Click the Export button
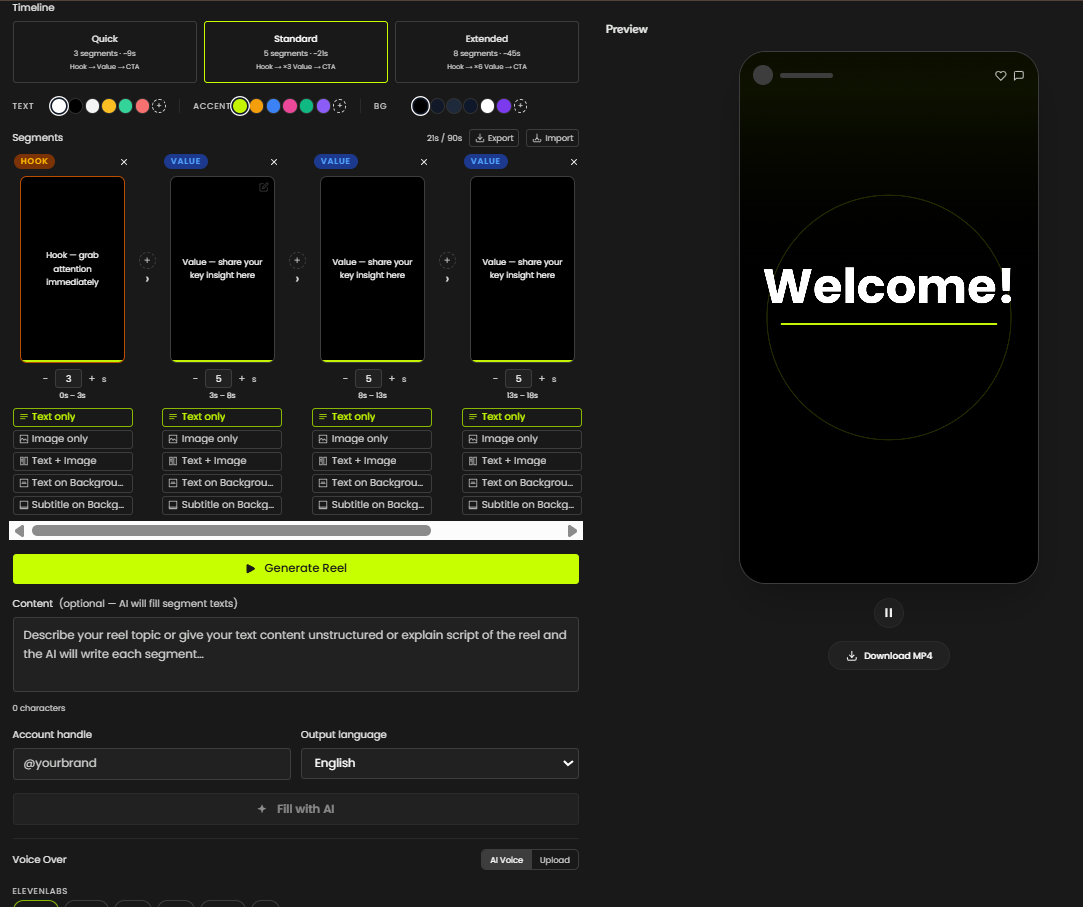The image size is (1083, 907). [494, 138]
